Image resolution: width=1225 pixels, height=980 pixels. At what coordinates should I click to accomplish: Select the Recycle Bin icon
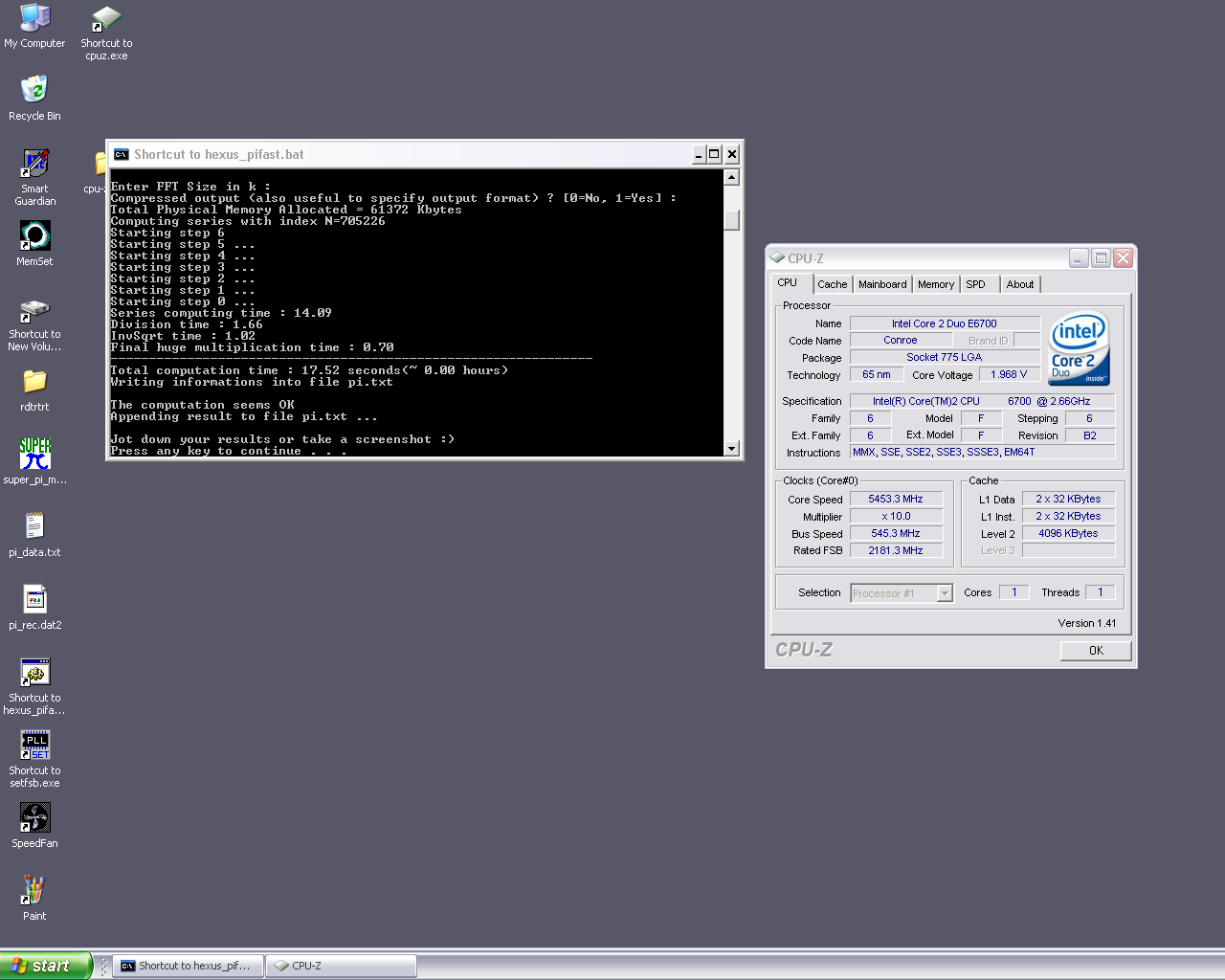click(34, 99)
